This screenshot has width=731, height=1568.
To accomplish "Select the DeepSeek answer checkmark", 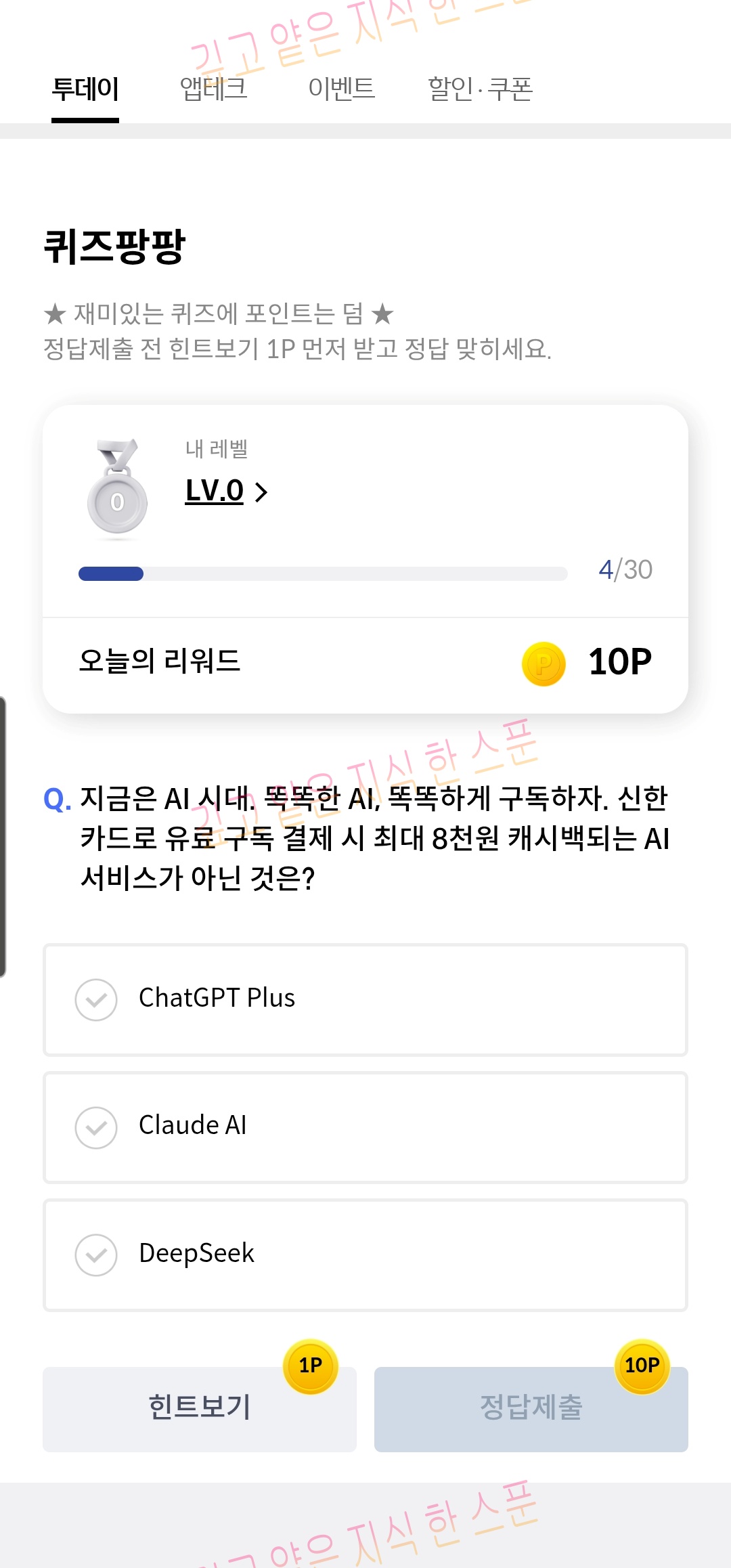I will (96, 1255).
